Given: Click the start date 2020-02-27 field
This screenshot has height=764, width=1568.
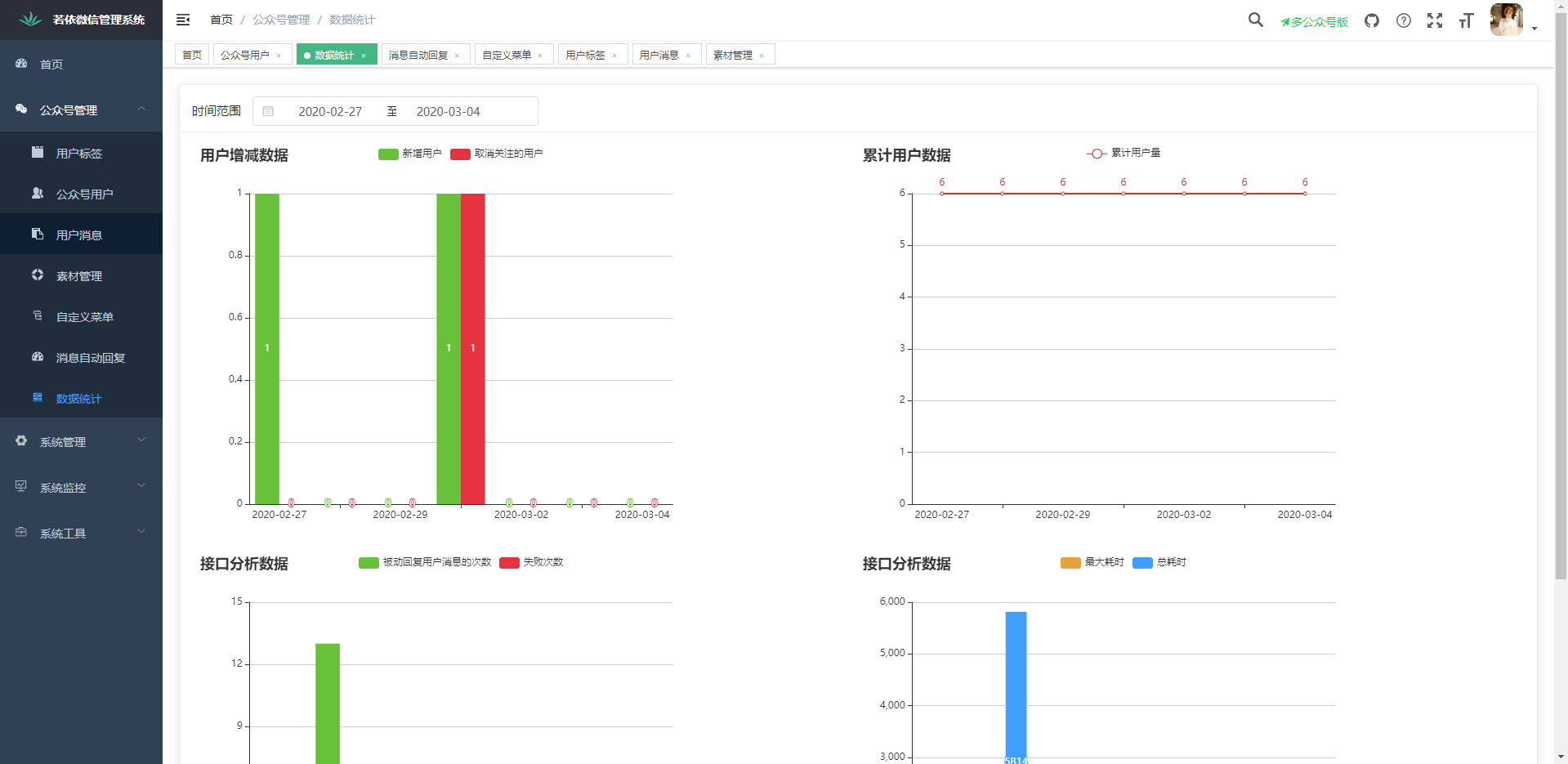Looking at the screenshot, I should [330, 111].
